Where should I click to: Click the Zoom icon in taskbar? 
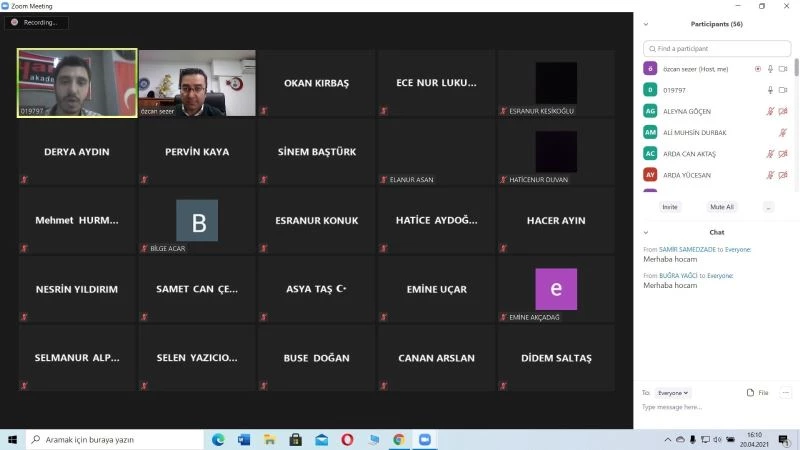(x=424, y=440)
